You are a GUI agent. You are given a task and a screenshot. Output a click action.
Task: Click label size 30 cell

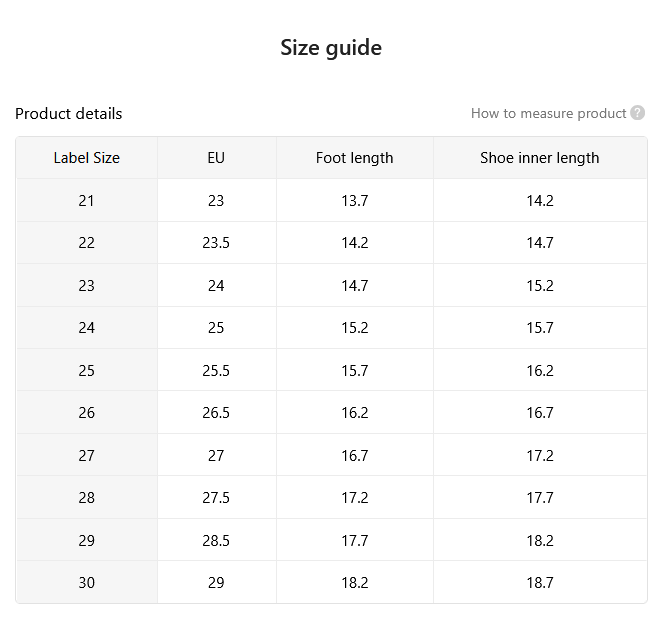click(87, 582)
